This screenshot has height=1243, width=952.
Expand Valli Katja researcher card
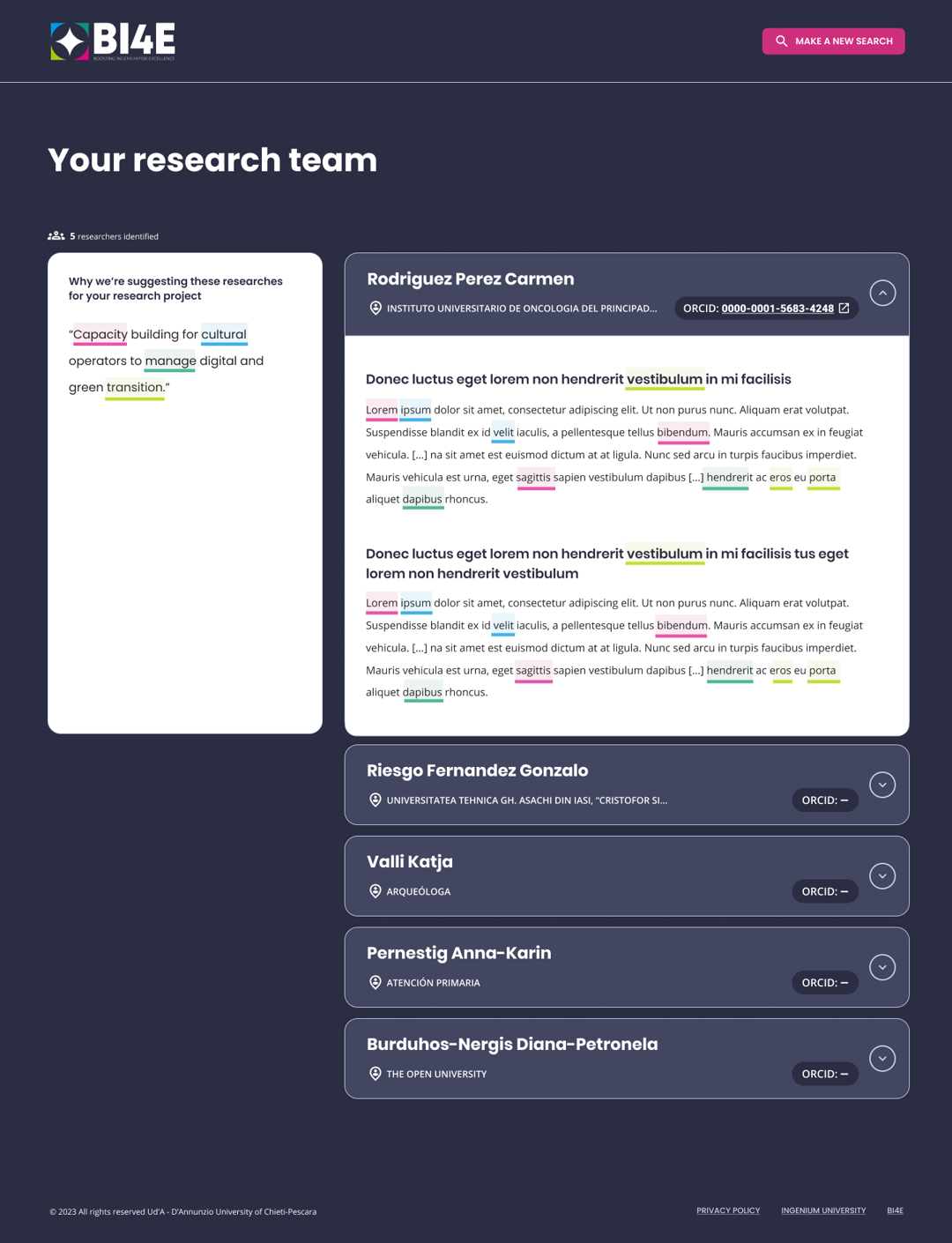(x=882, y=876)
